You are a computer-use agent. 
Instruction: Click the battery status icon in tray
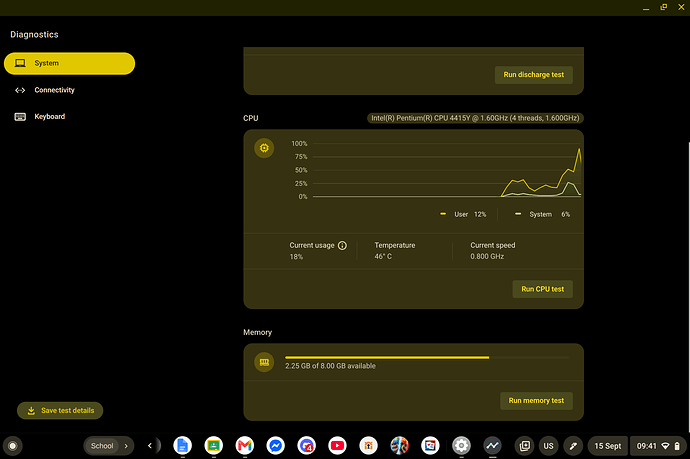click(x=677, y=446)
